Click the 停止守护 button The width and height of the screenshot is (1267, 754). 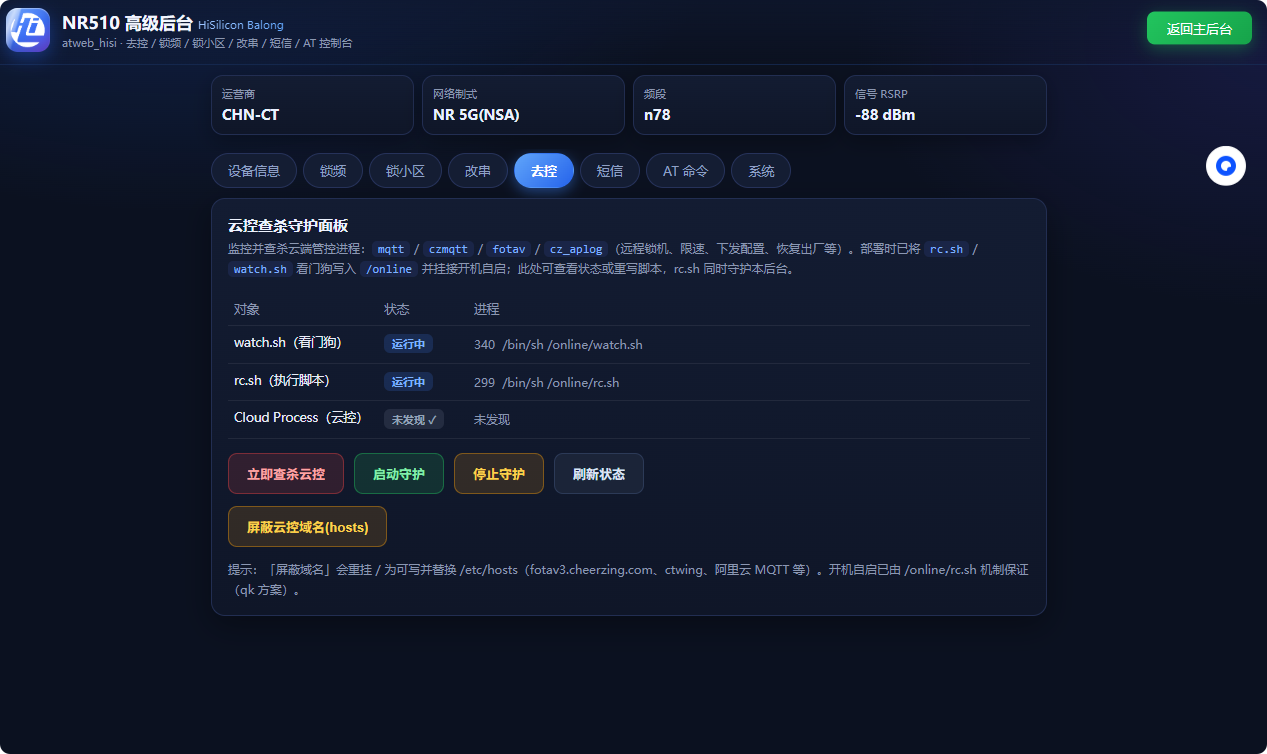[x=499, y=474]
